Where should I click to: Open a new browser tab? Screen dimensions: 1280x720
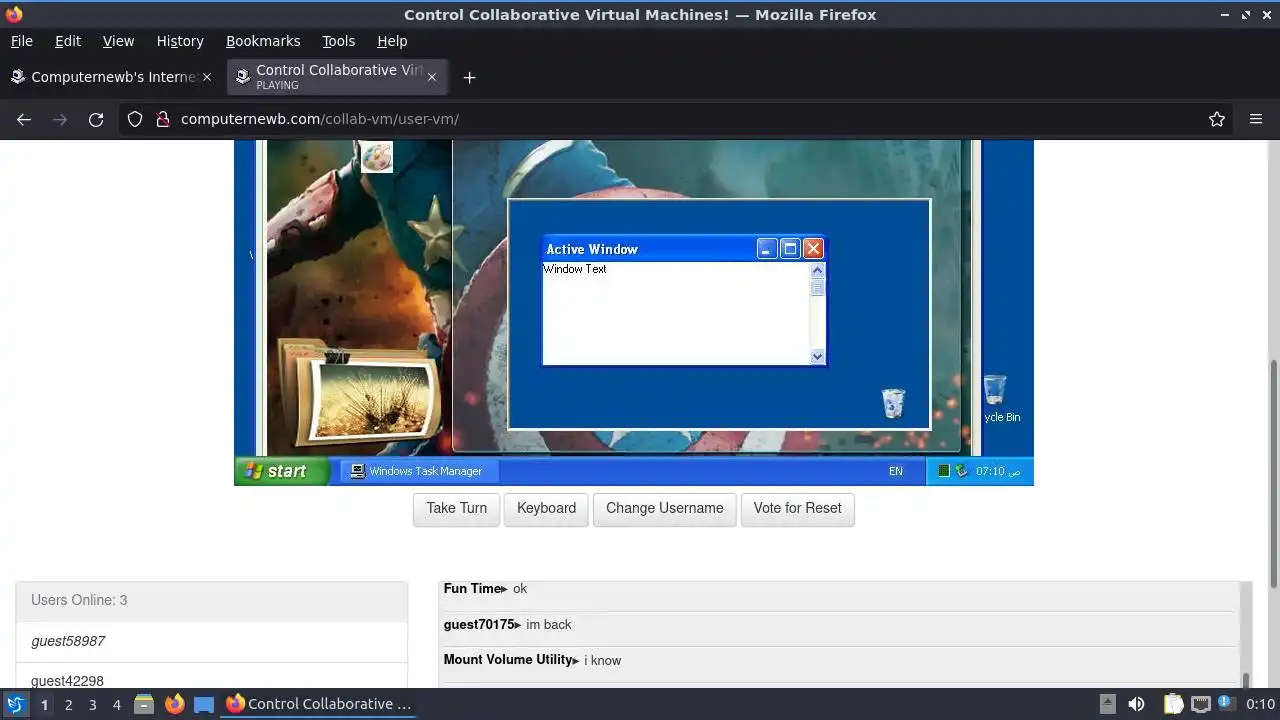pos(469,77)
